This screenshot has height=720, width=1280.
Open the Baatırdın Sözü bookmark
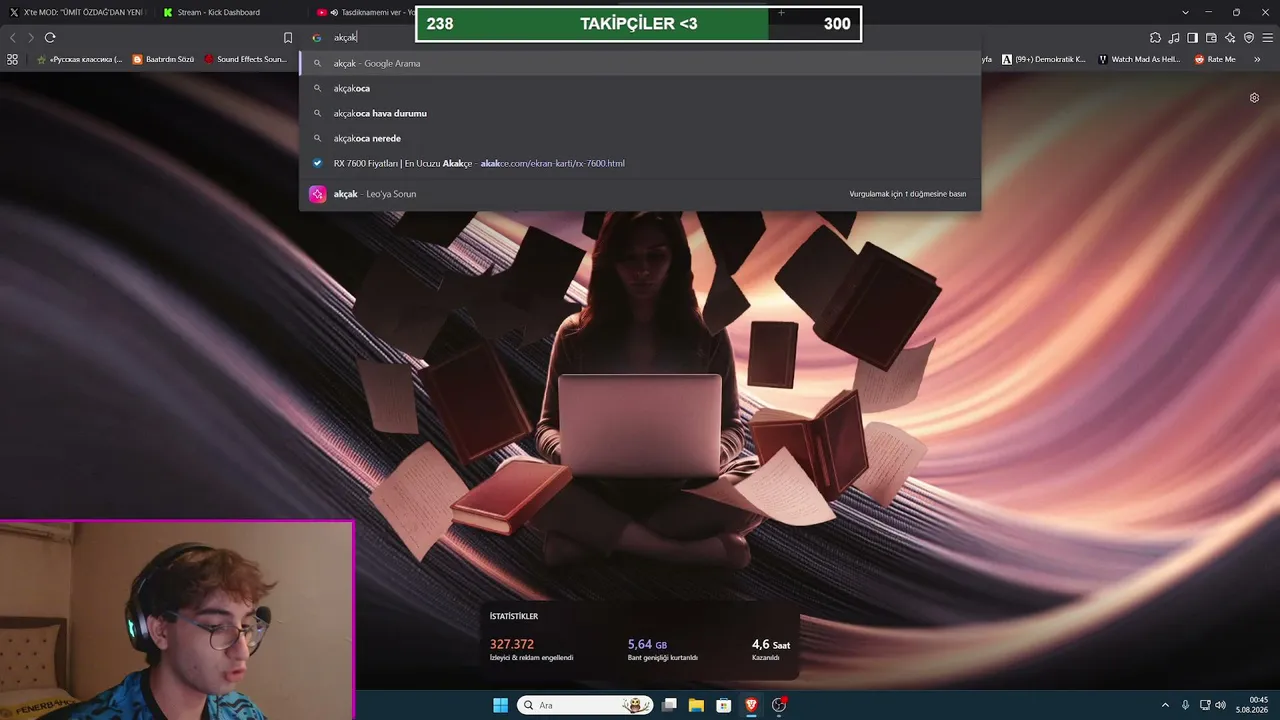coord(163,59)
